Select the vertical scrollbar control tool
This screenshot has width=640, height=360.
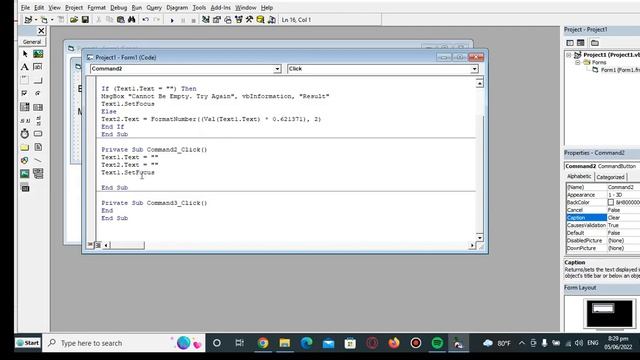click(38, 120)
